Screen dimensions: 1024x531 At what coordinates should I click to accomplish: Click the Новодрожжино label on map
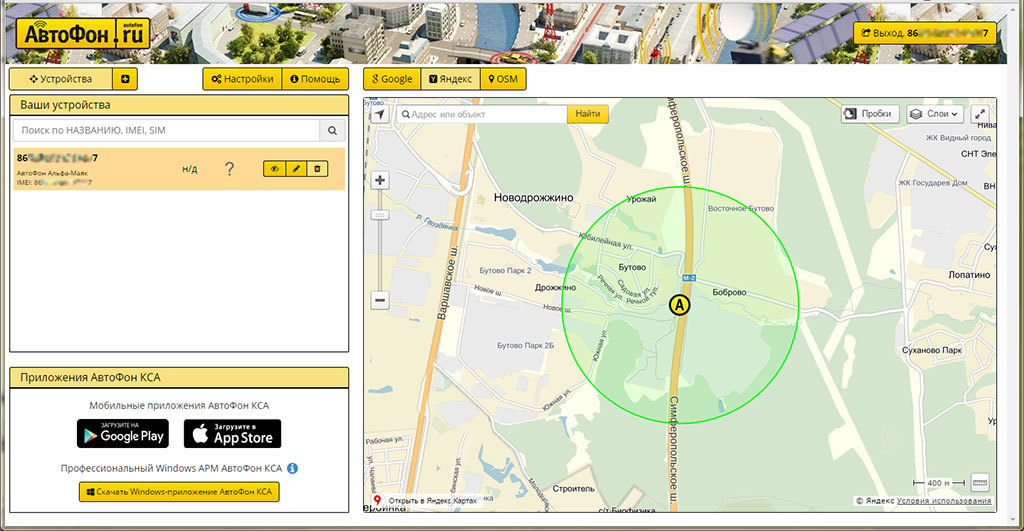533,197
